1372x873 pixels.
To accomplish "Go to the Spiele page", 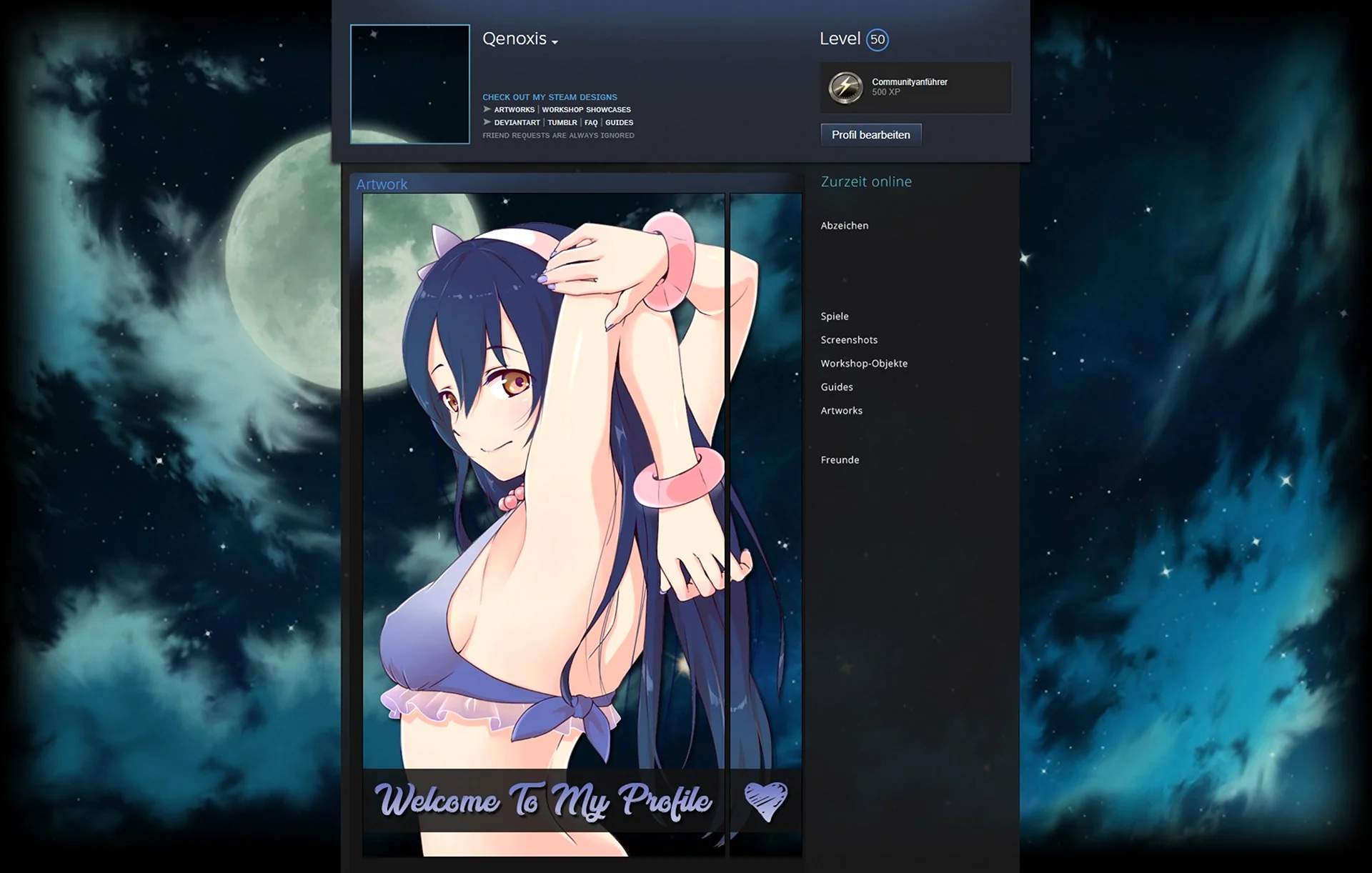I will click(835, 316).
